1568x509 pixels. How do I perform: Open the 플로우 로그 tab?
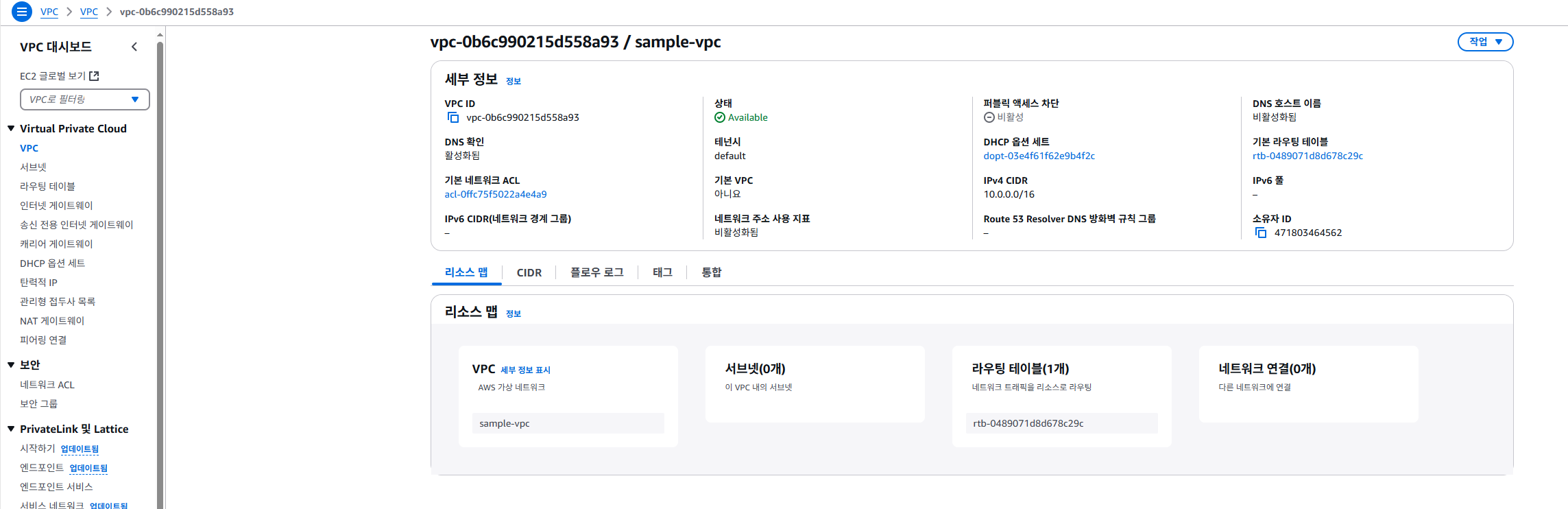tap(597, 272)
